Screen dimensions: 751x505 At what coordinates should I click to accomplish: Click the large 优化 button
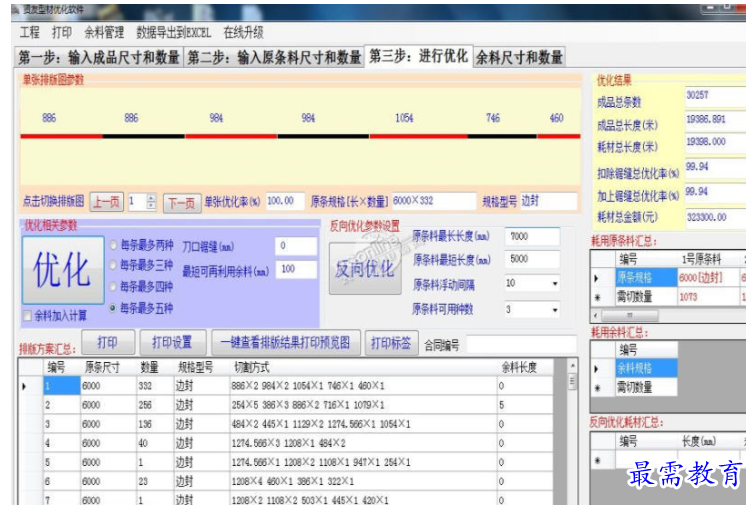click(63, 270)
